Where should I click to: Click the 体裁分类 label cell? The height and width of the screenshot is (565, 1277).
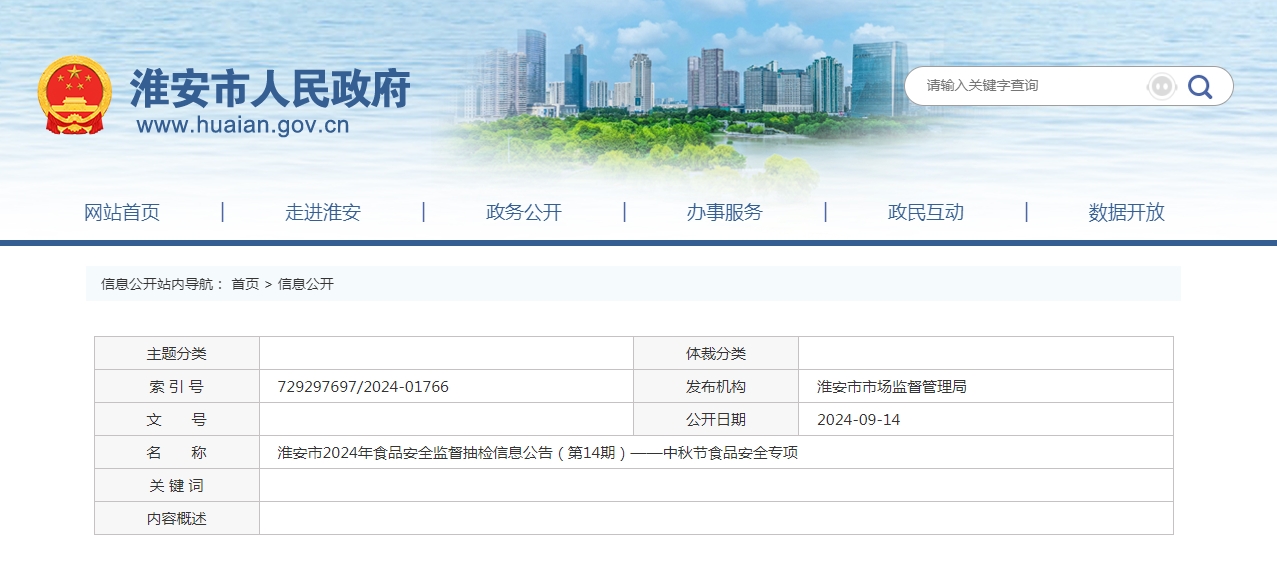[x=716, y=354]
